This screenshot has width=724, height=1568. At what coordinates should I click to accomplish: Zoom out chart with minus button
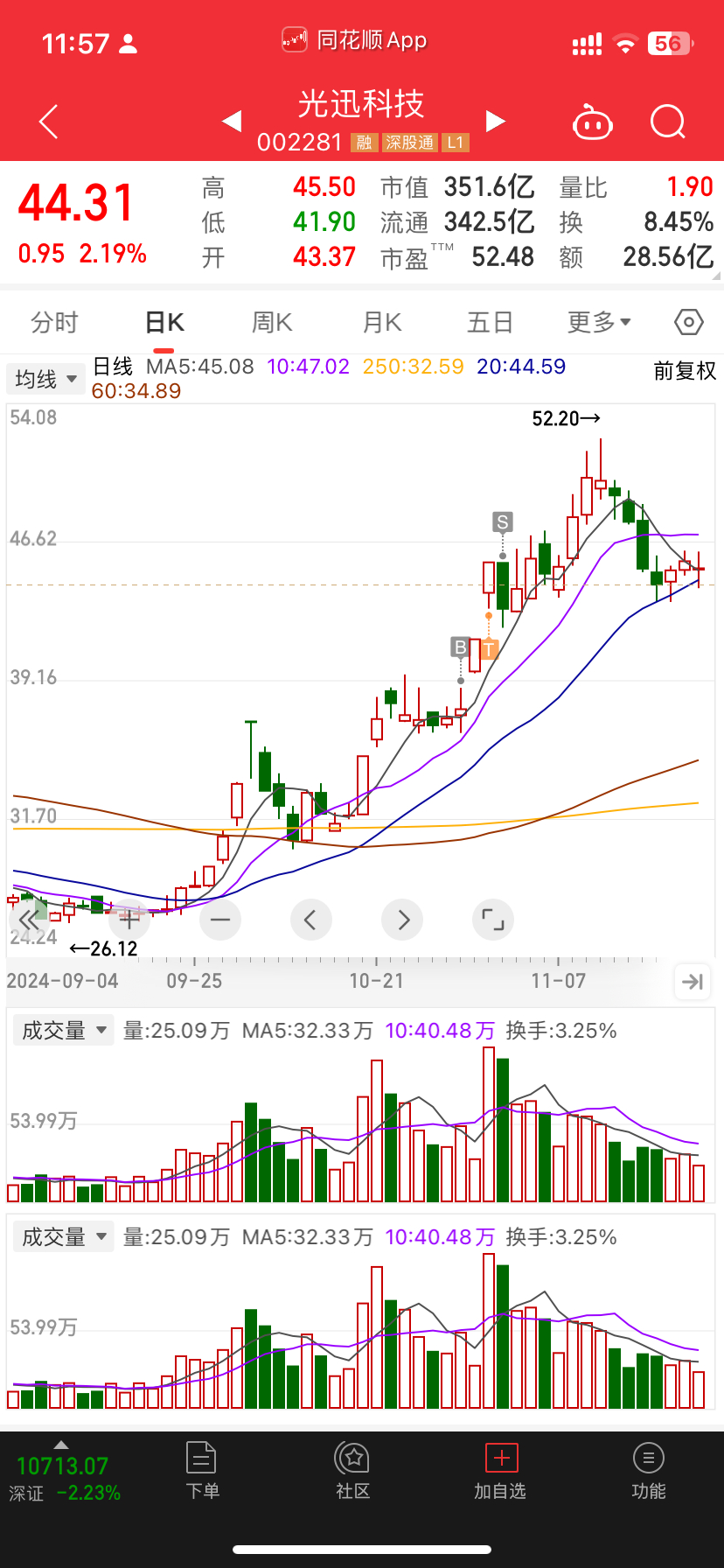pos(220,920)
